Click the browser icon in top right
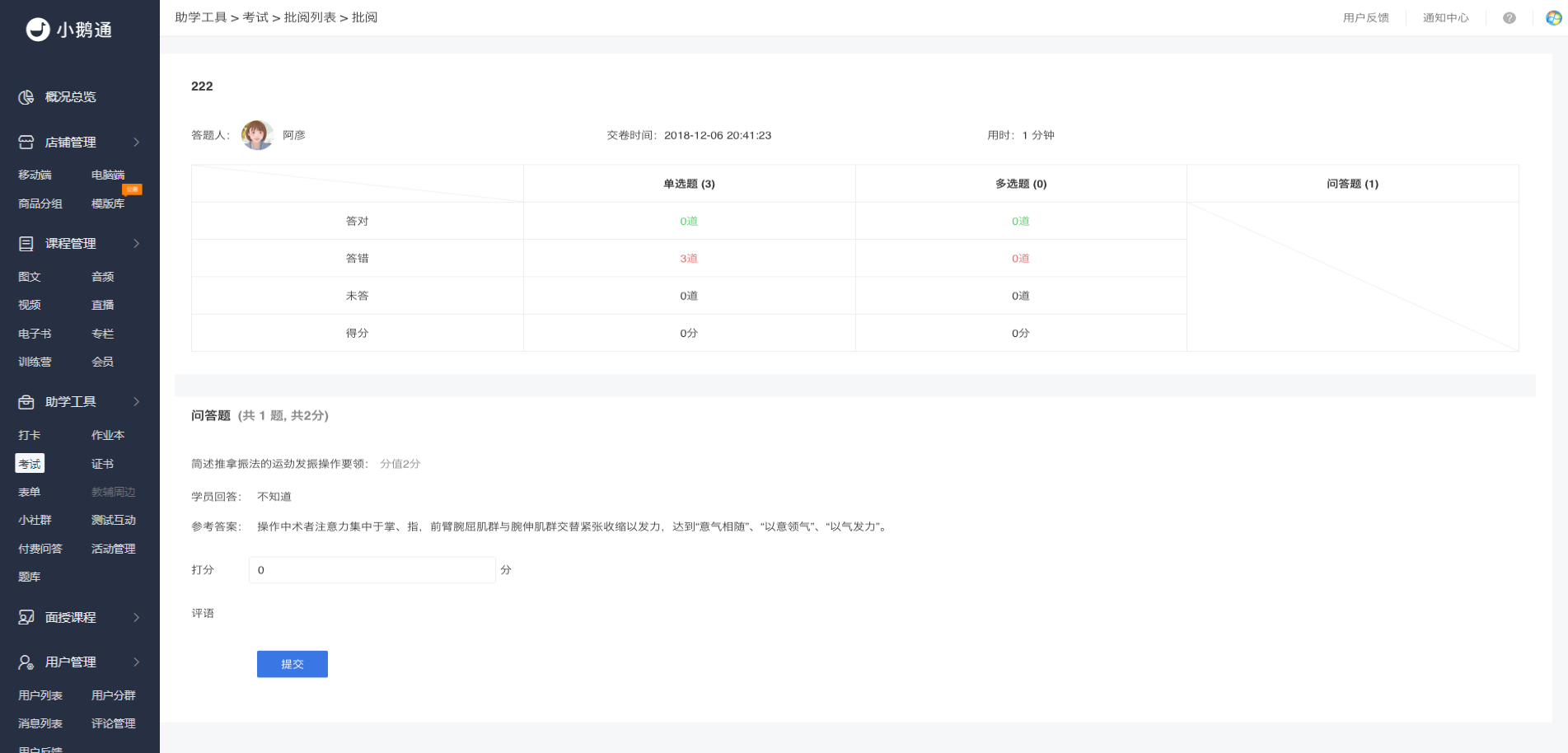The width and height of the screenshot is (1568, 753). [x=1554, y=18]
